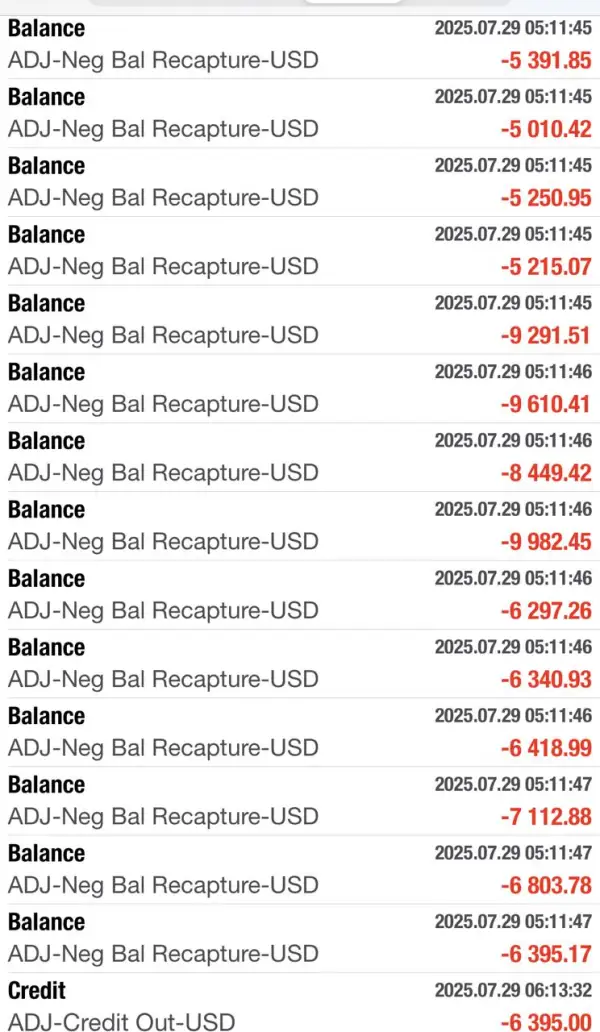The height and width of the screenshot is (1032, 600).
Task: Click the 06:13:32 timestamp
Action: (558, 991)
